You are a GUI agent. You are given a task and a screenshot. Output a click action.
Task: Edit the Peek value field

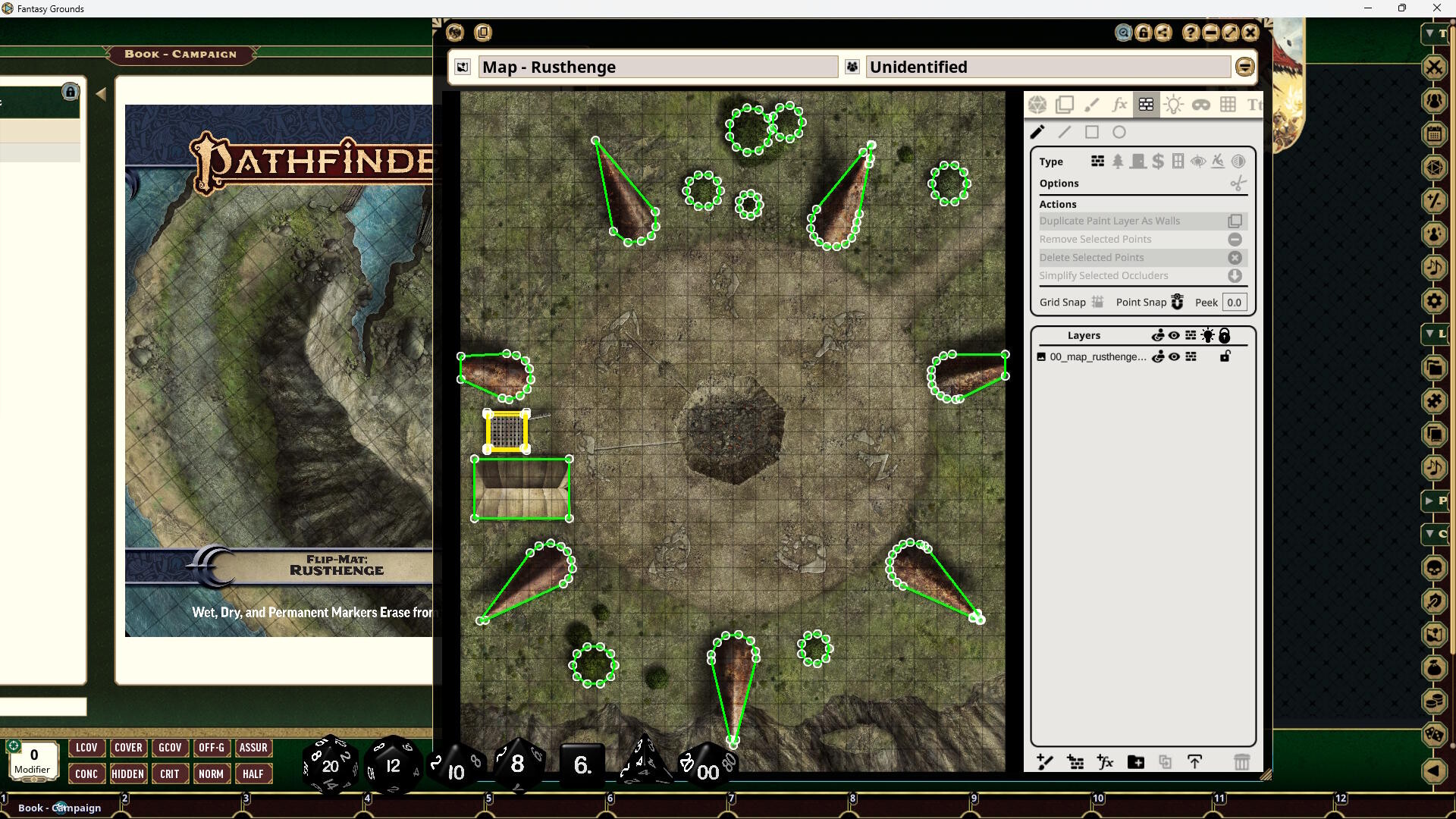[x=1235, y=302]
